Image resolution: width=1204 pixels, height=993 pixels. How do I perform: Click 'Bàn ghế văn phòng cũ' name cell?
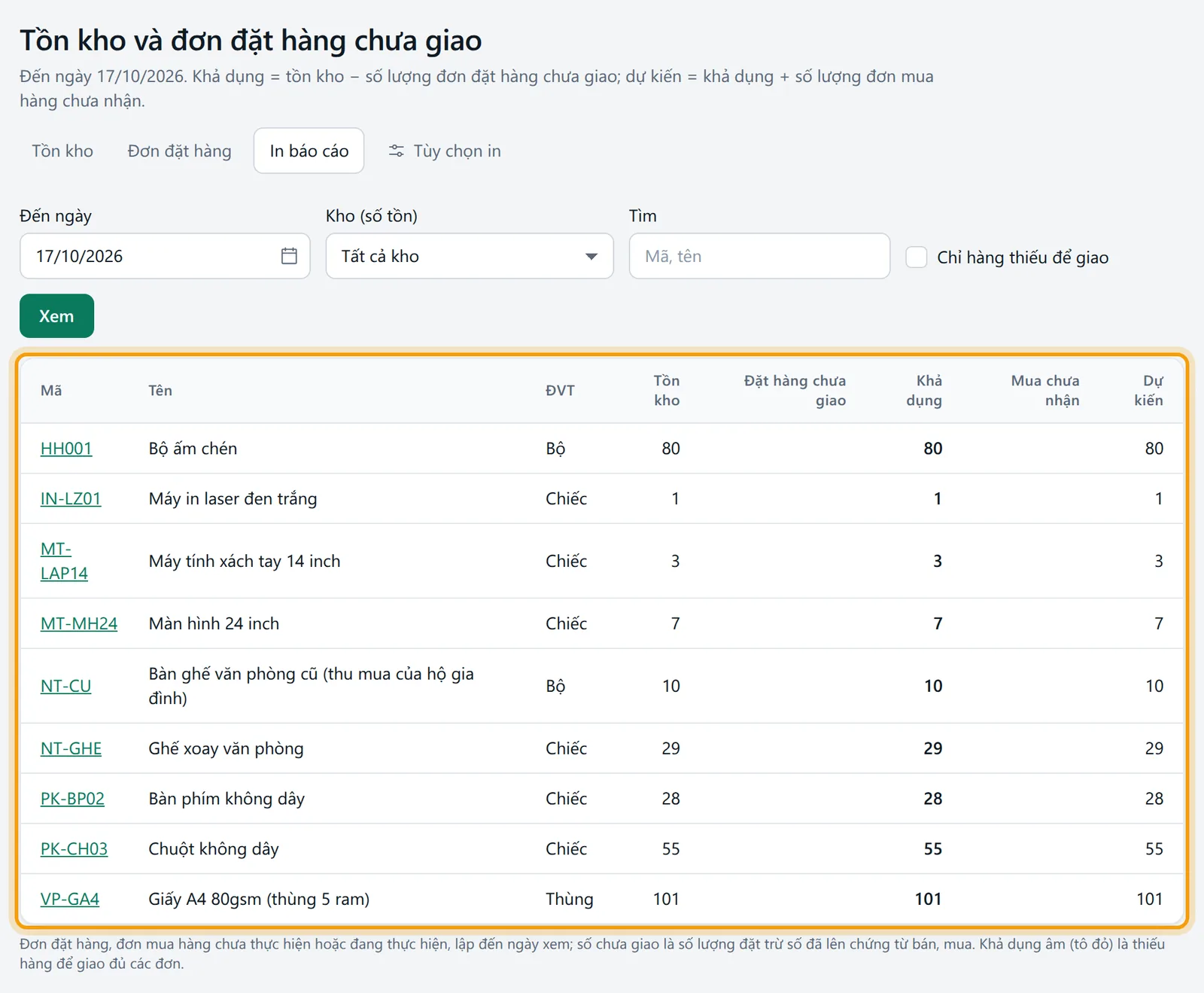(311, 686)
